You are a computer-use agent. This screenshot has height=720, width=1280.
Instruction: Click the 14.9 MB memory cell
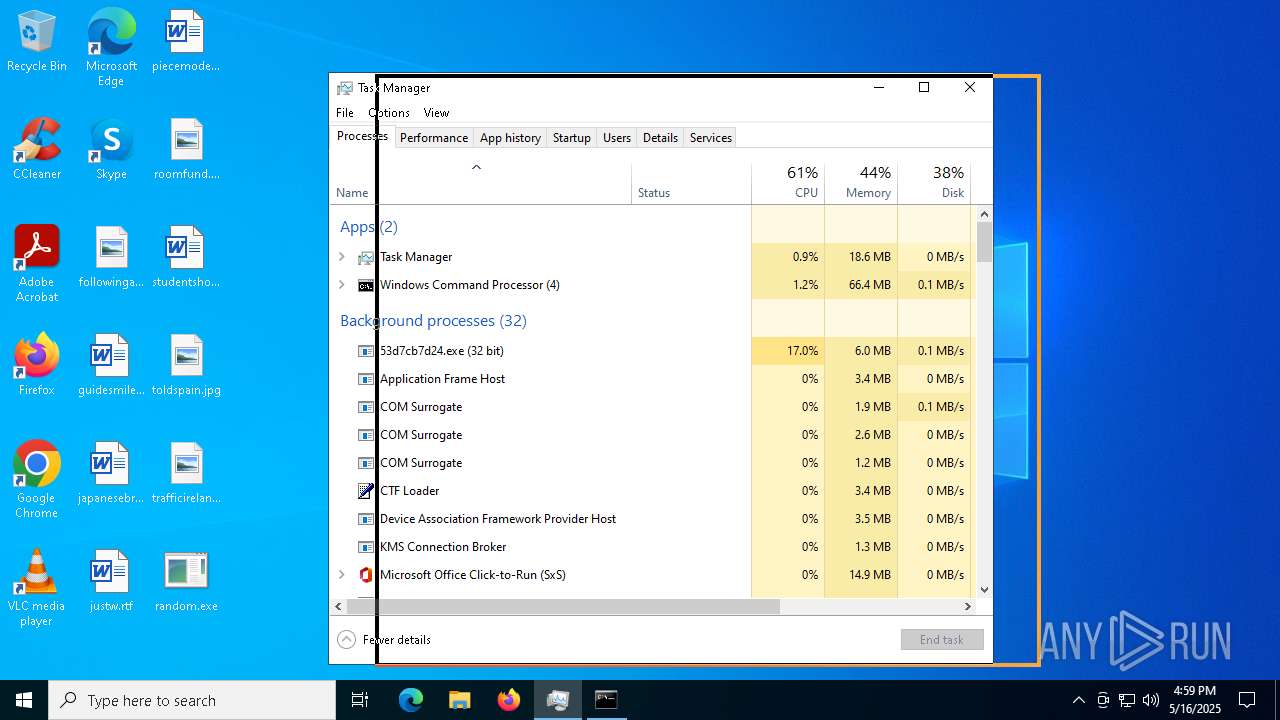[x=861, y=575]
